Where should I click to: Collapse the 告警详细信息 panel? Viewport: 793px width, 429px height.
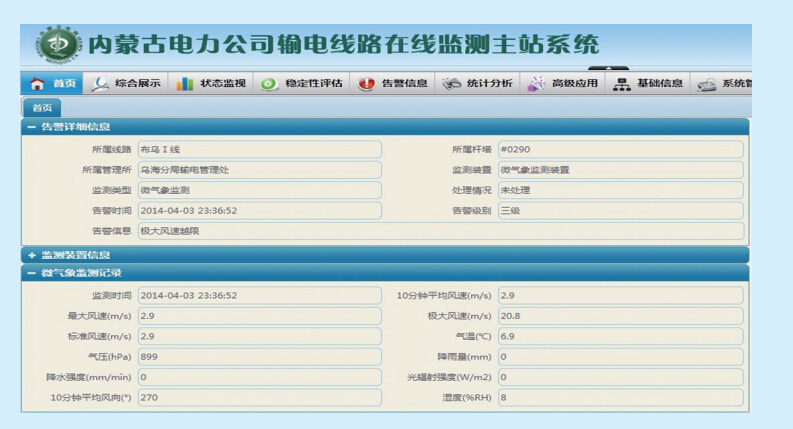32,127
